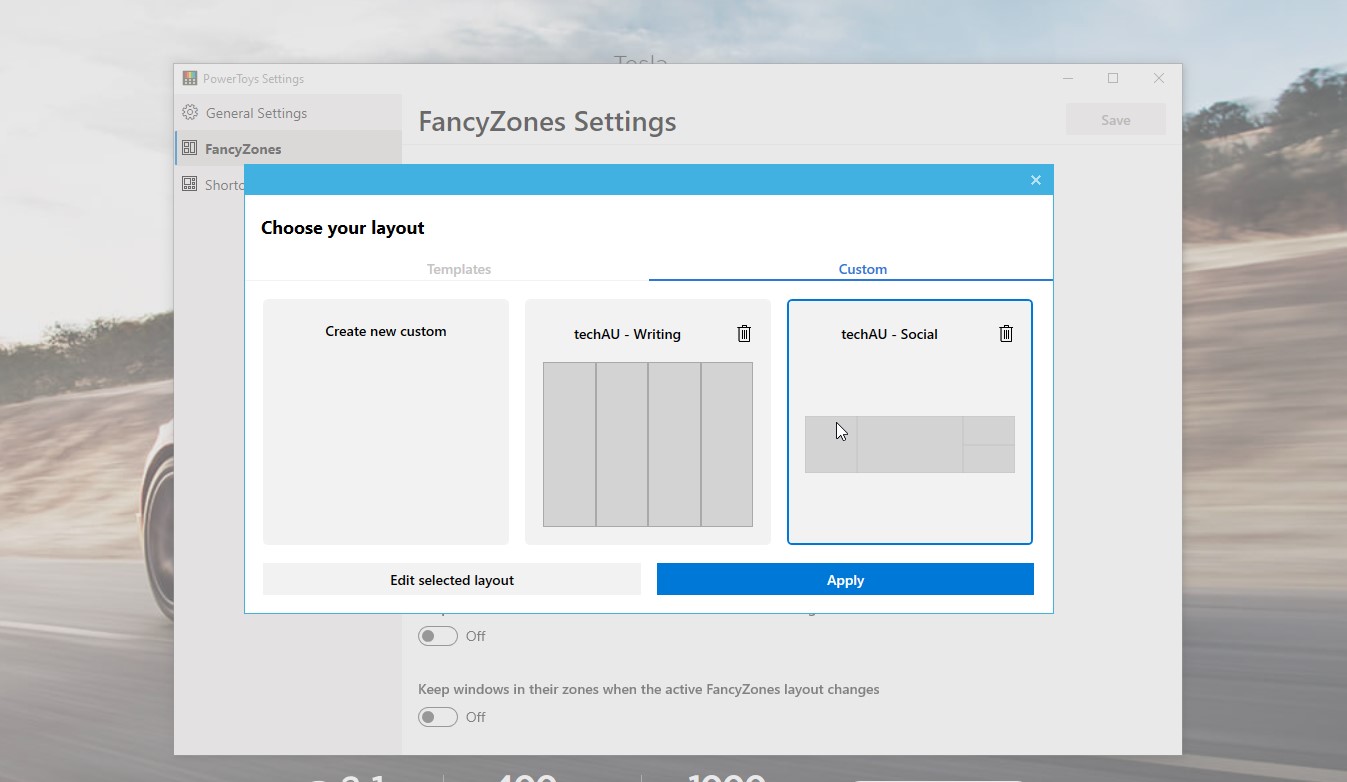
Task: Maximize the PowerToys Settings window
Action: point(1112,78)
